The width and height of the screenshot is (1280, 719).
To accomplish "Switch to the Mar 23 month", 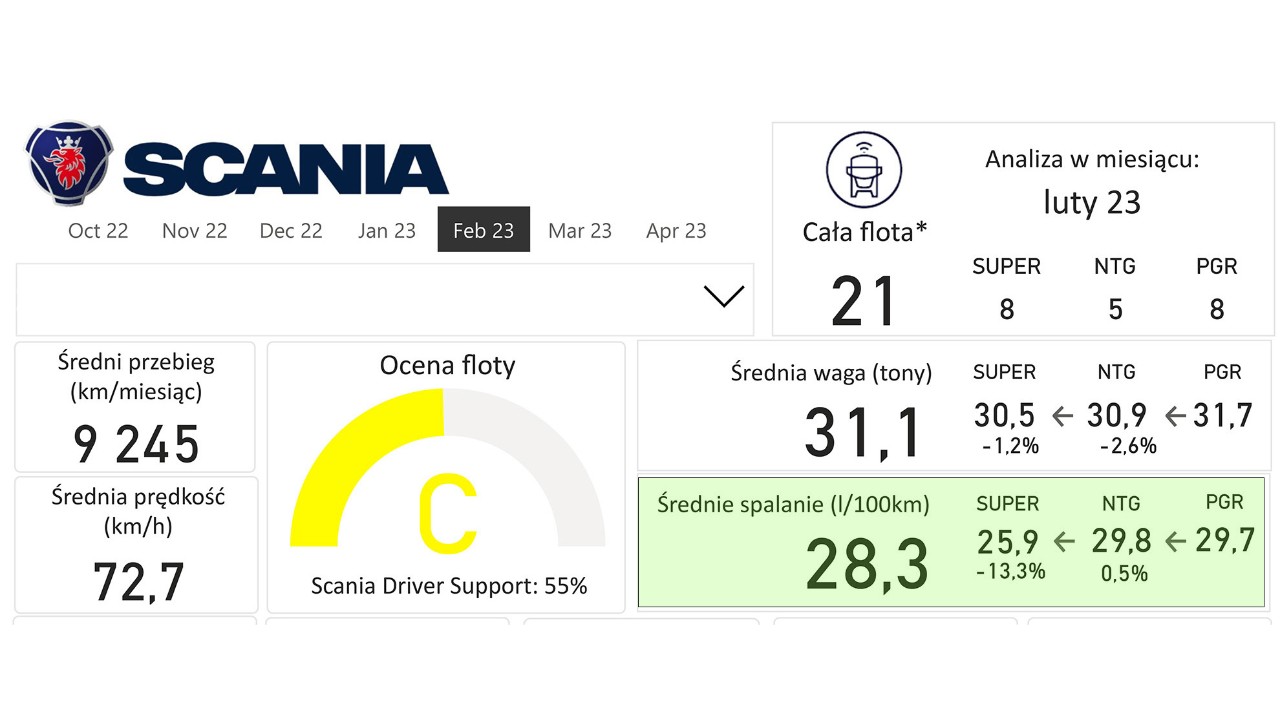I will 580,230.
